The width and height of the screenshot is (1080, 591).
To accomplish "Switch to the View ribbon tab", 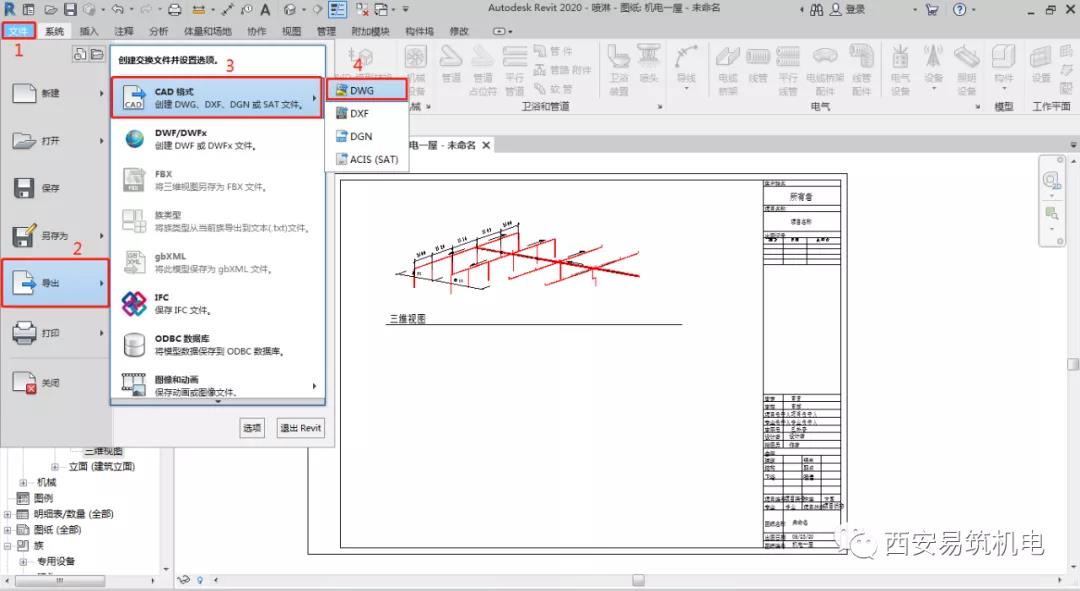I will (x=291, y=31).
